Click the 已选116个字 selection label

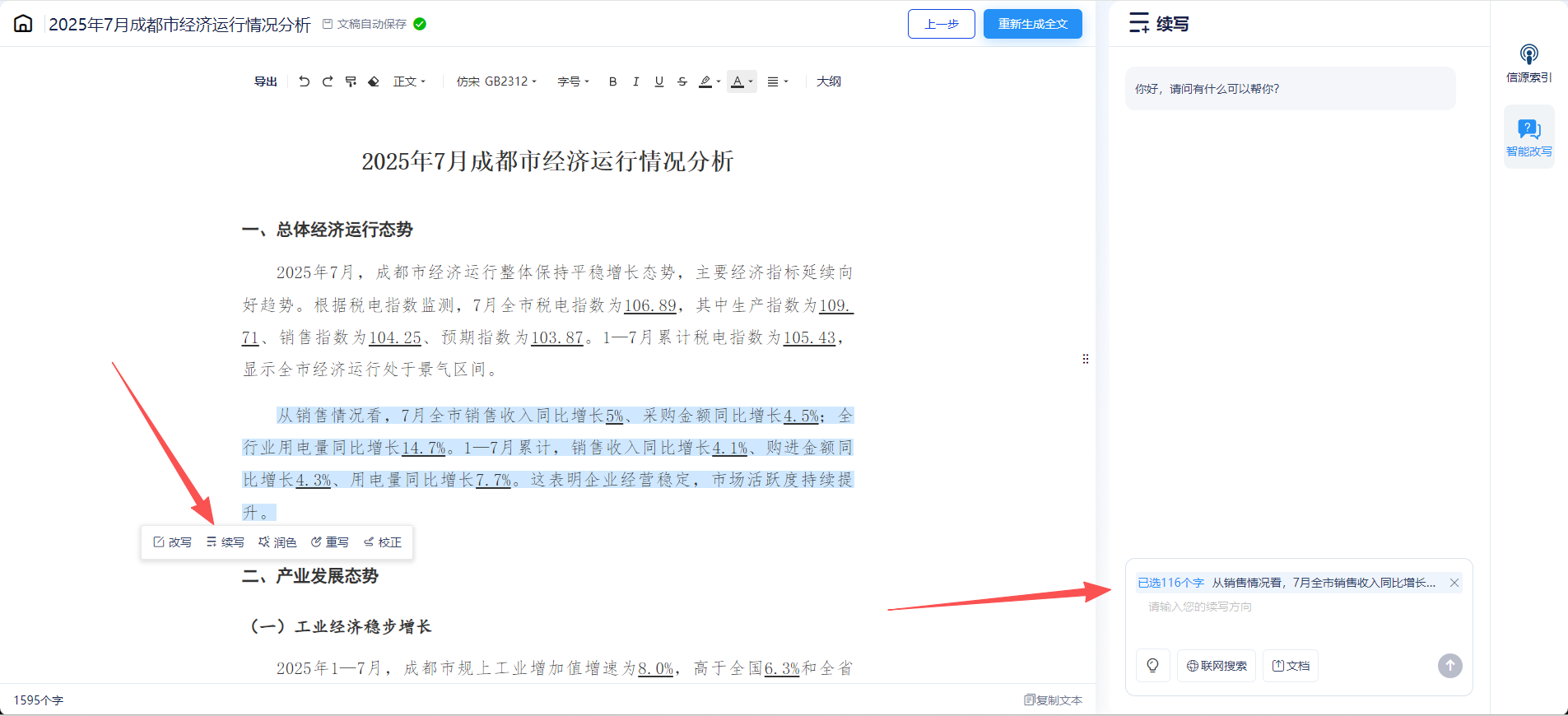pyautogui.click(x=1170, y=583)
